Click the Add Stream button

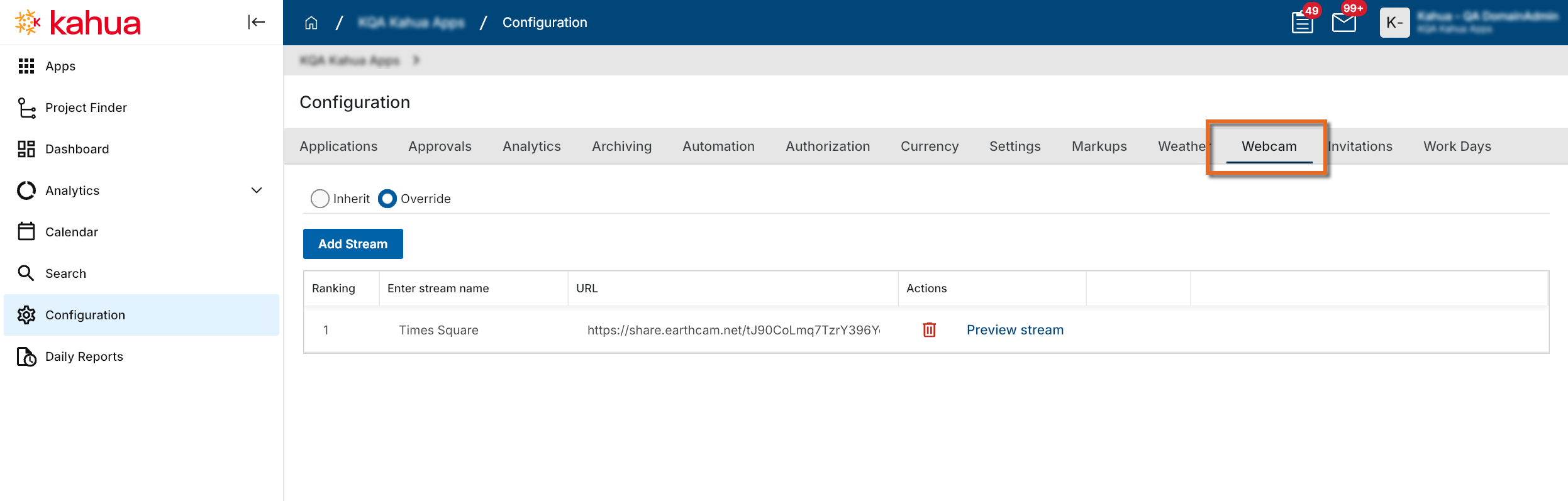coord(353,244)
